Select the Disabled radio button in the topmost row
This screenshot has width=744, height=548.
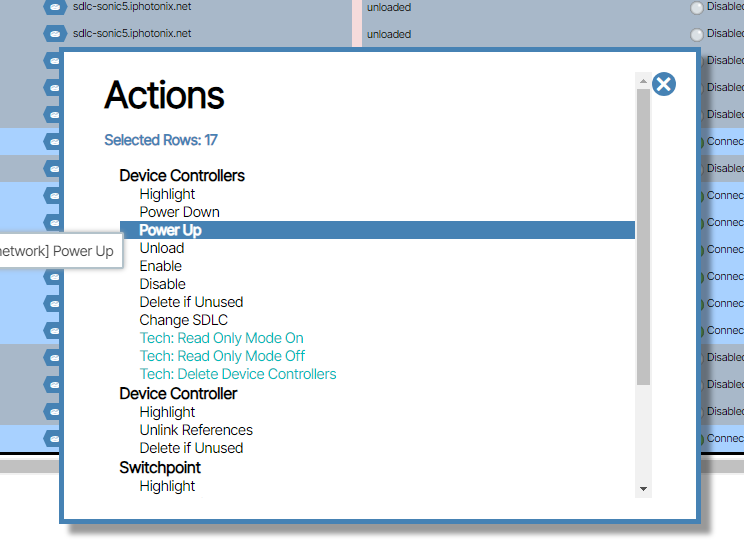pos(697,7)
